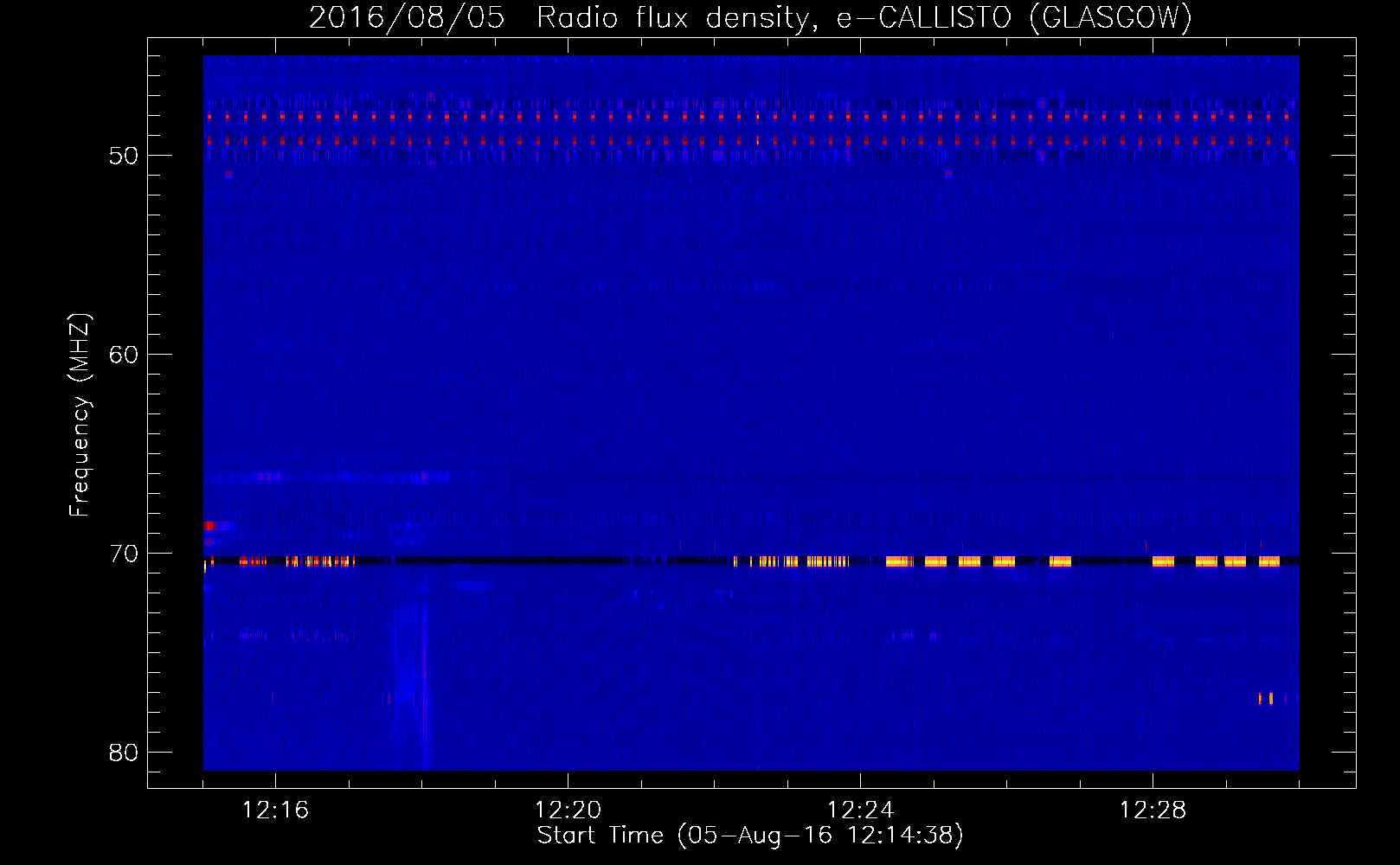The image size is (1400, 865).
Task: Click the 12:20 time tick label
Action: [568, 811]
